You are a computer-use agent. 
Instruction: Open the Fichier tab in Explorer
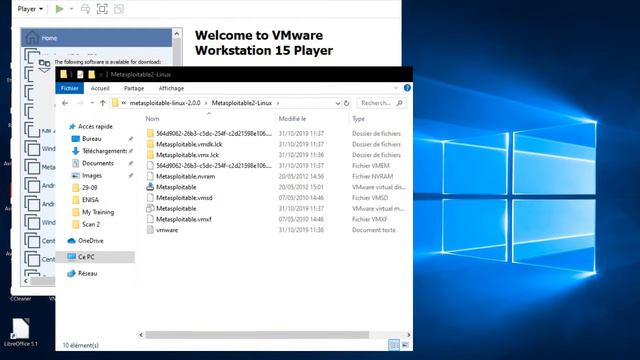pos(69,88)
